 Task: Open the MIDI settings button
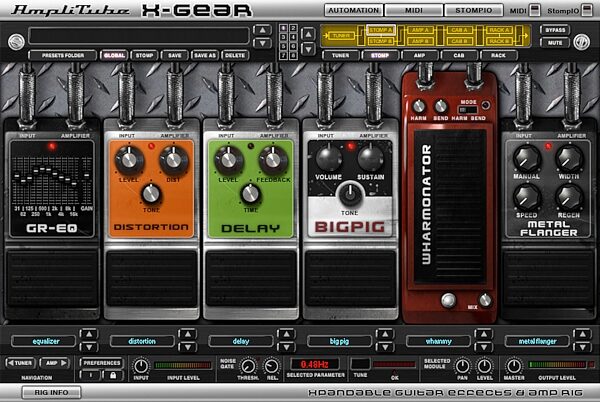click(x=414, y=10)
